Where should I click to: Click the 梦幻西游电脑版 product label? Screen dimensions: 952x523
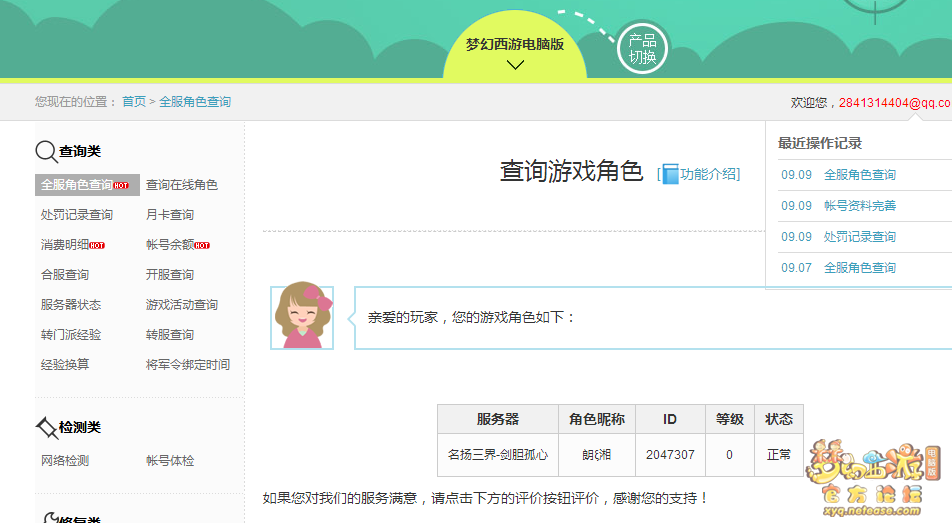tap(515, 44)
